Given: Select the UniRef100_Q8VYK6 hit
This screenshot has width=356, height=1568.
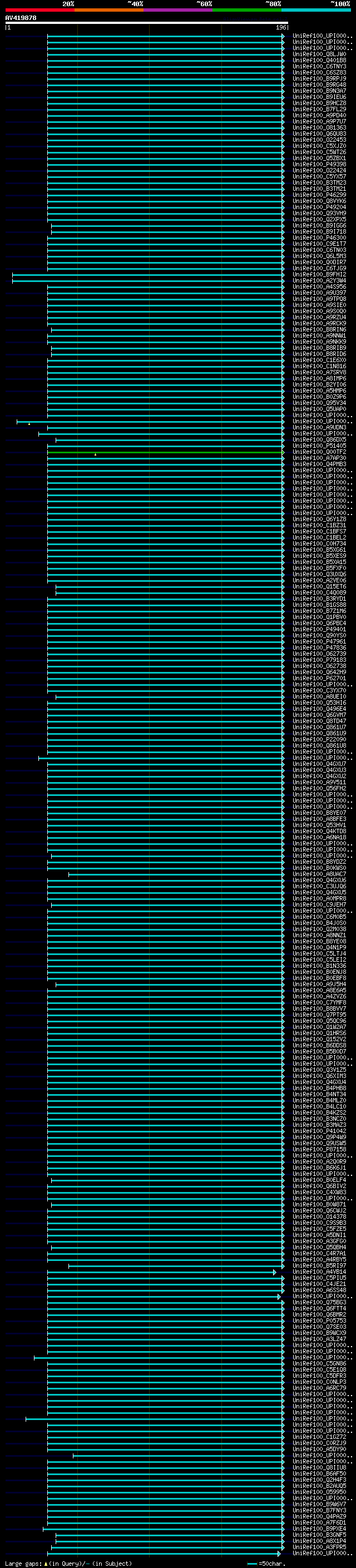Looking at the screenshot, I should tap(319, 201).
